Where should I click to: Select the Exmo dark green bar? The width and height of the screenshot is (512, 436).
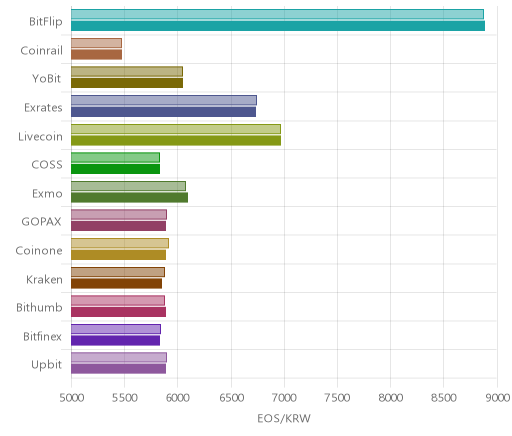129,197
